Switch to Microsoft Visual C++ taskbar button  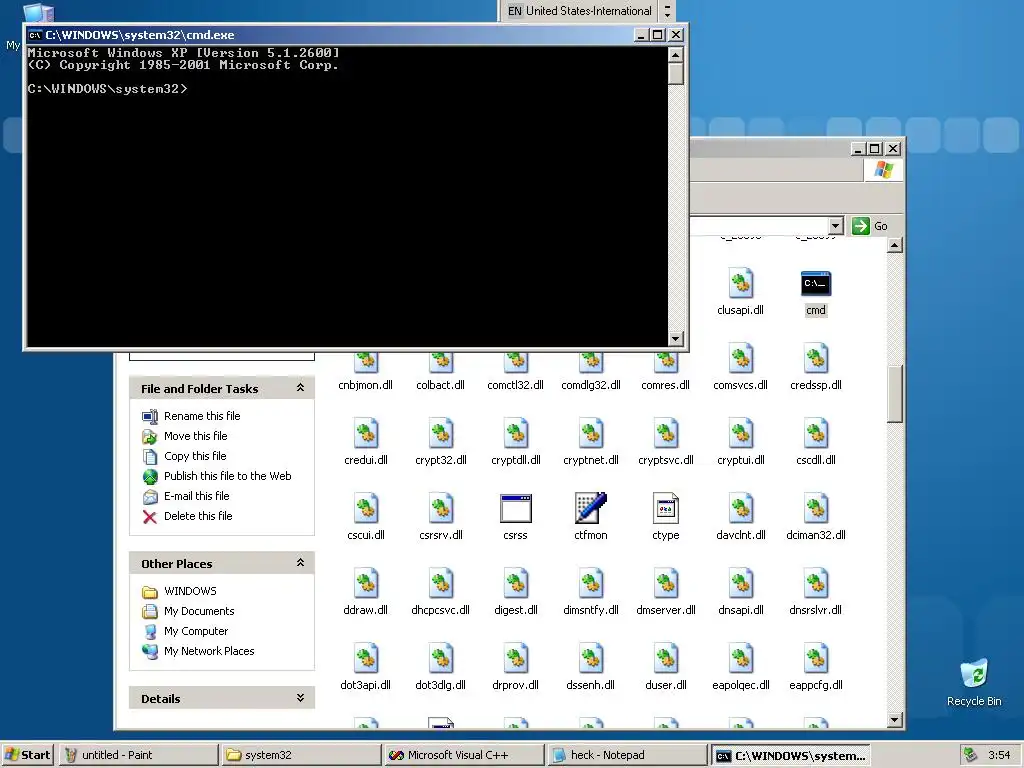click(464, 755)
